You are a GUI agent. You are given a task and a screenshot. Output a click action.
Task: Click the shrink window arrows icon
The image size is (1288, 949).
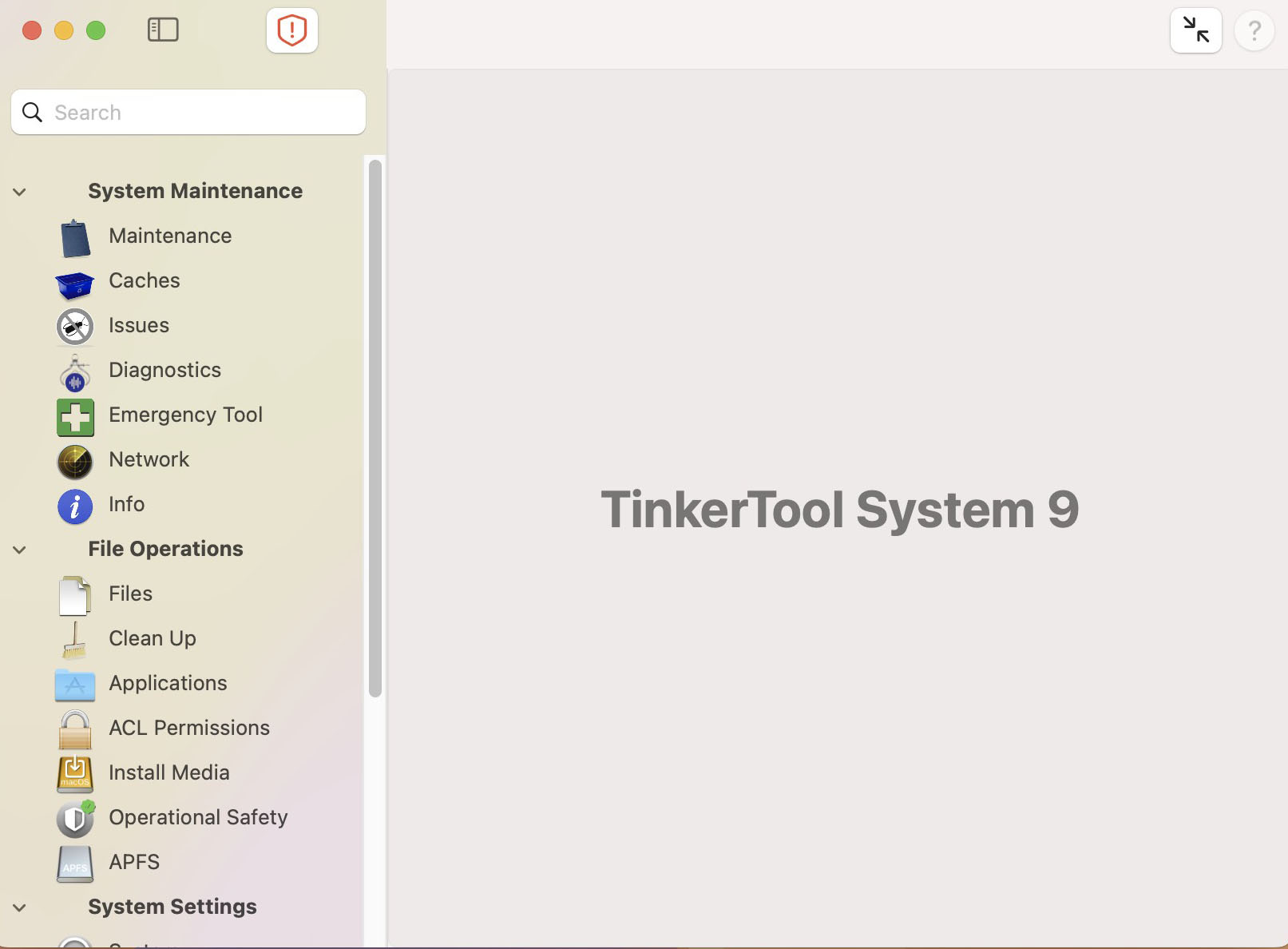click(x=1195, y=30)
